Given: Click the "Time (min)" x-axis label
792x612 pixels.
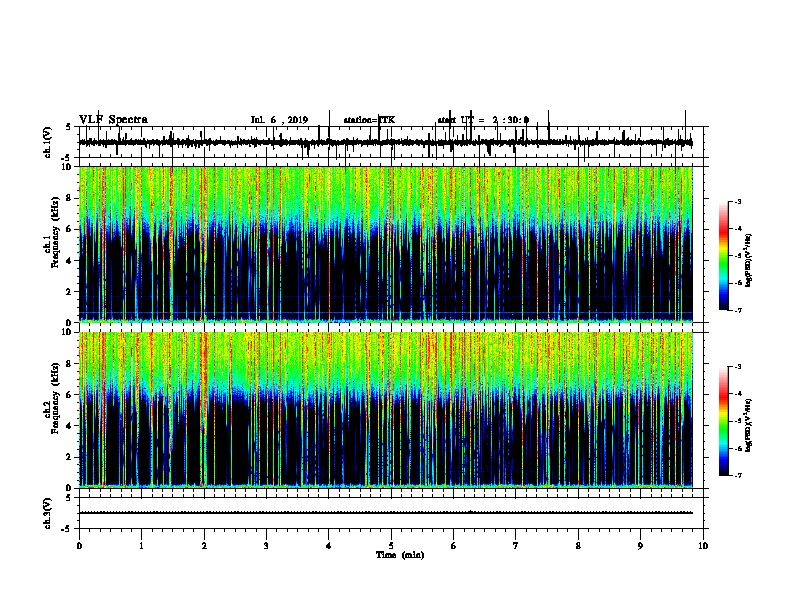Looking at the screenshot, I should pyautogui.click(x=400, y=555).
